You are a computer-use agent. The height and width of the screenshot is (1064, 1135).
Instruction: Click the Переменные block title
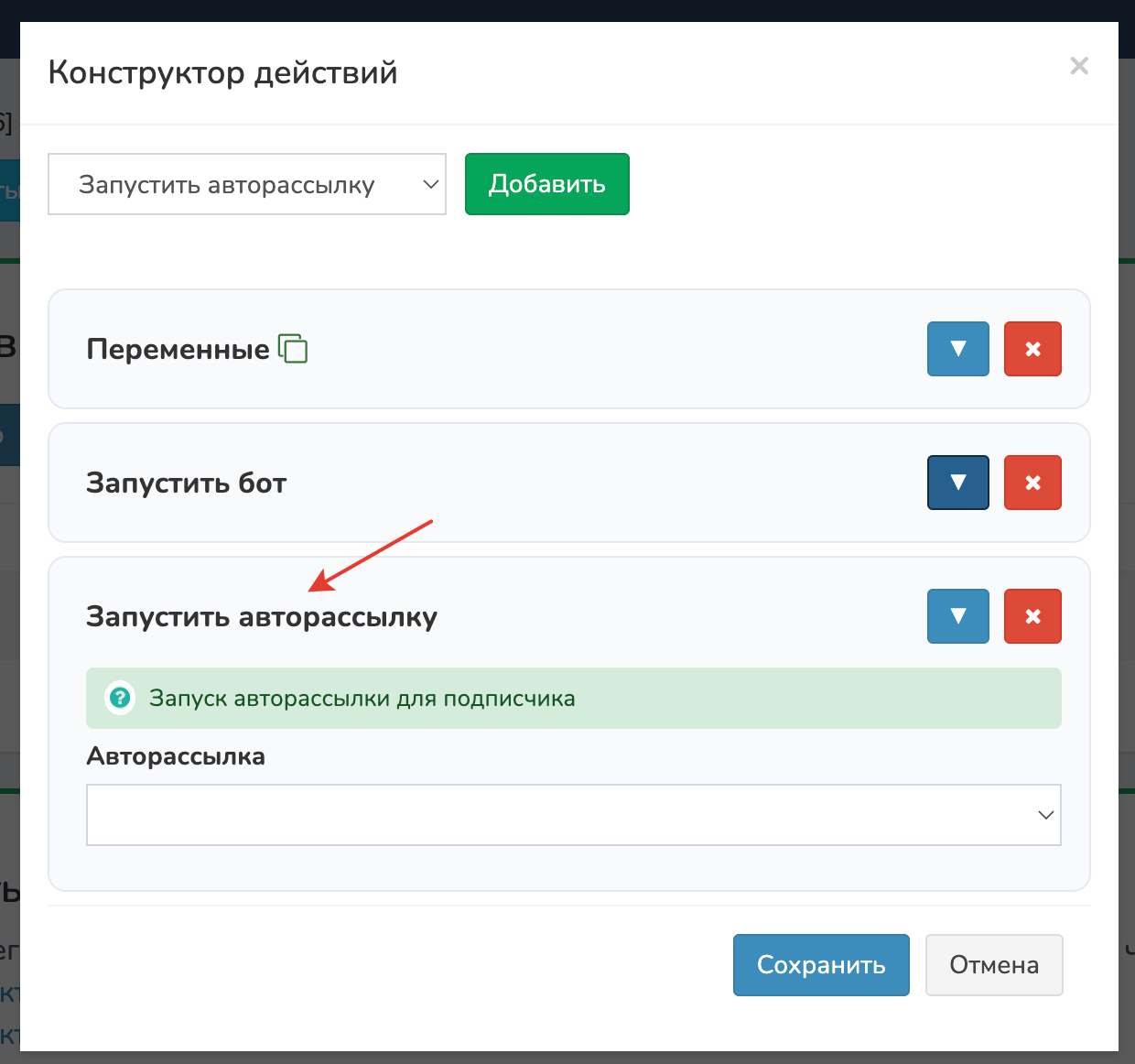coord(178,349)
